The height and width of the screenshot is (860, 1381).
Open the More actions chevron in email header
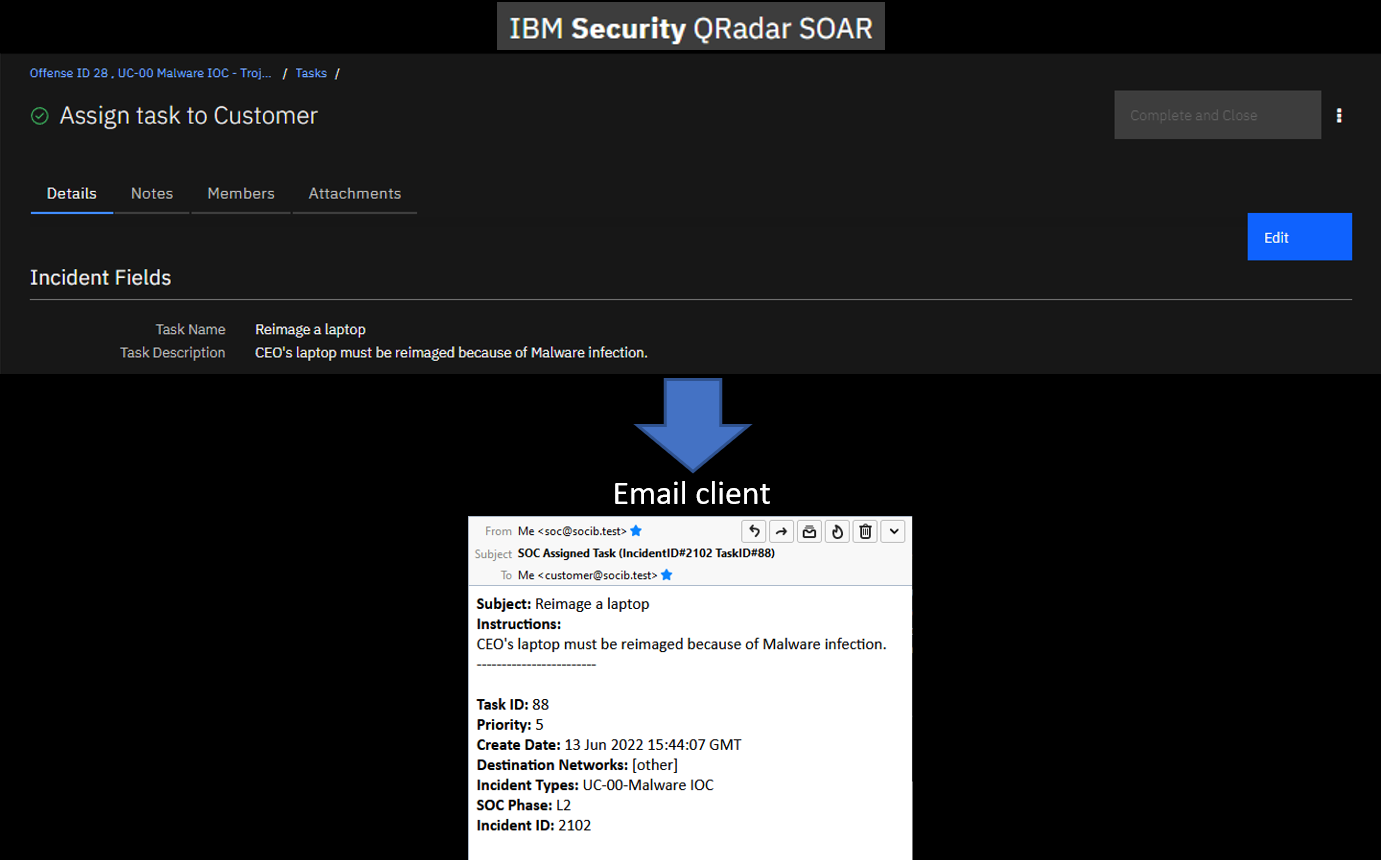click(x=893, y=531)
